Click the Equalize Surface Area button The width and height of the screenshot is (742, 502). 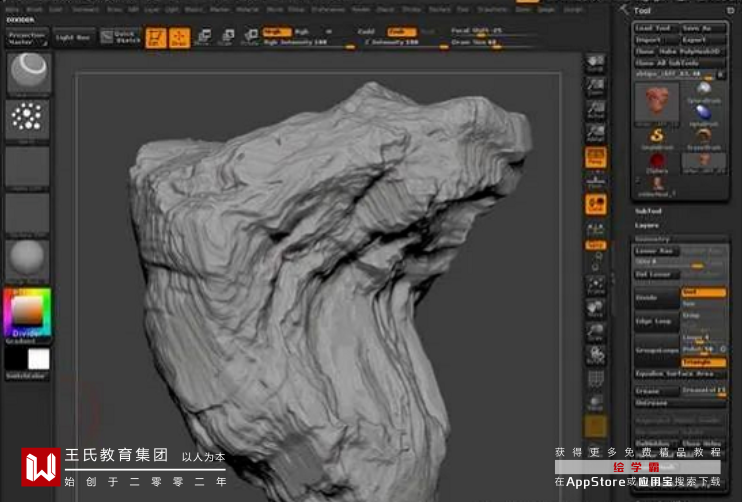(680, 374)
